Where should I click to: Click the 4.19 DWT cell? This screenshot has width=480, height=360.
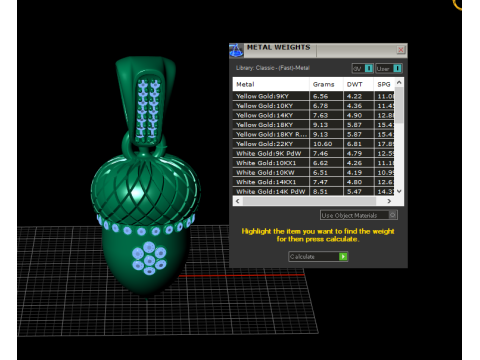point(358,173)
